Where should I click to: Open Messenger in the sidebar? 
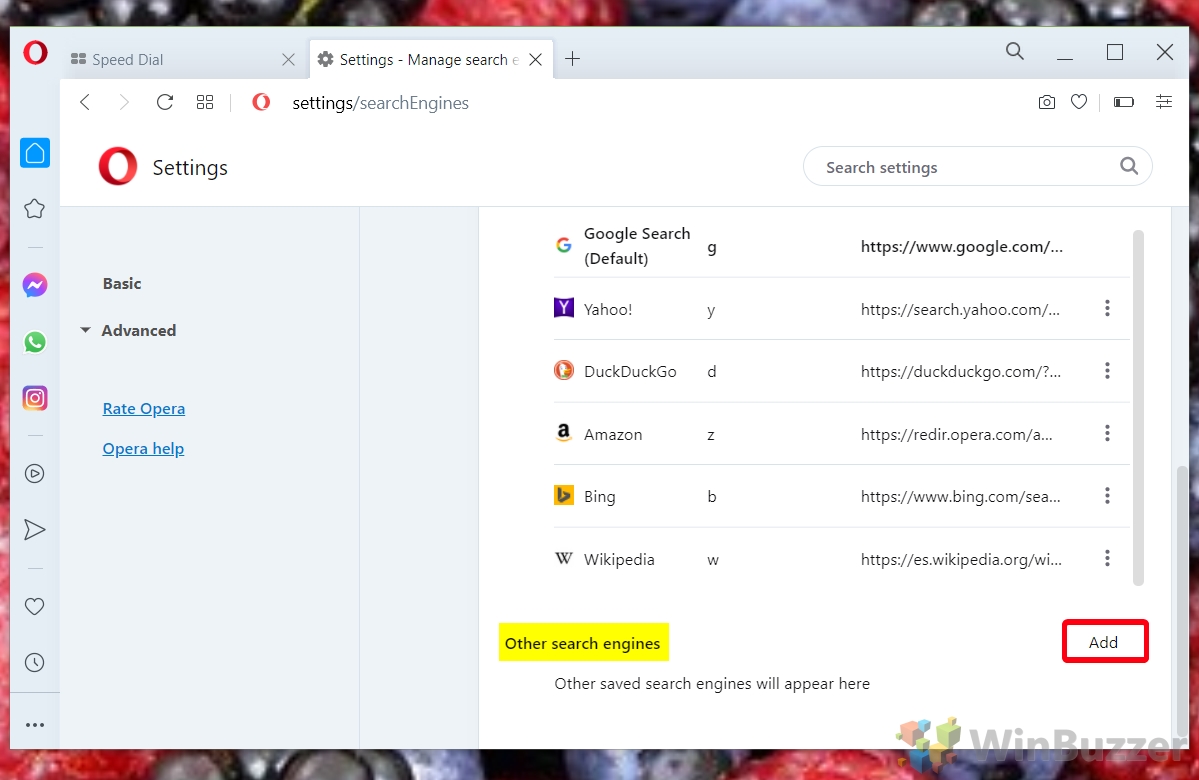pos(35,285)
